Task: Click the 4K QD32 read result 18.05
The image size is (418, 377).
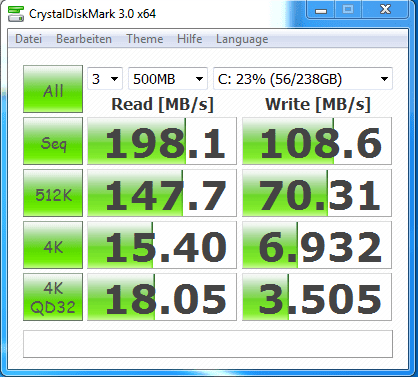Action: 162,297
